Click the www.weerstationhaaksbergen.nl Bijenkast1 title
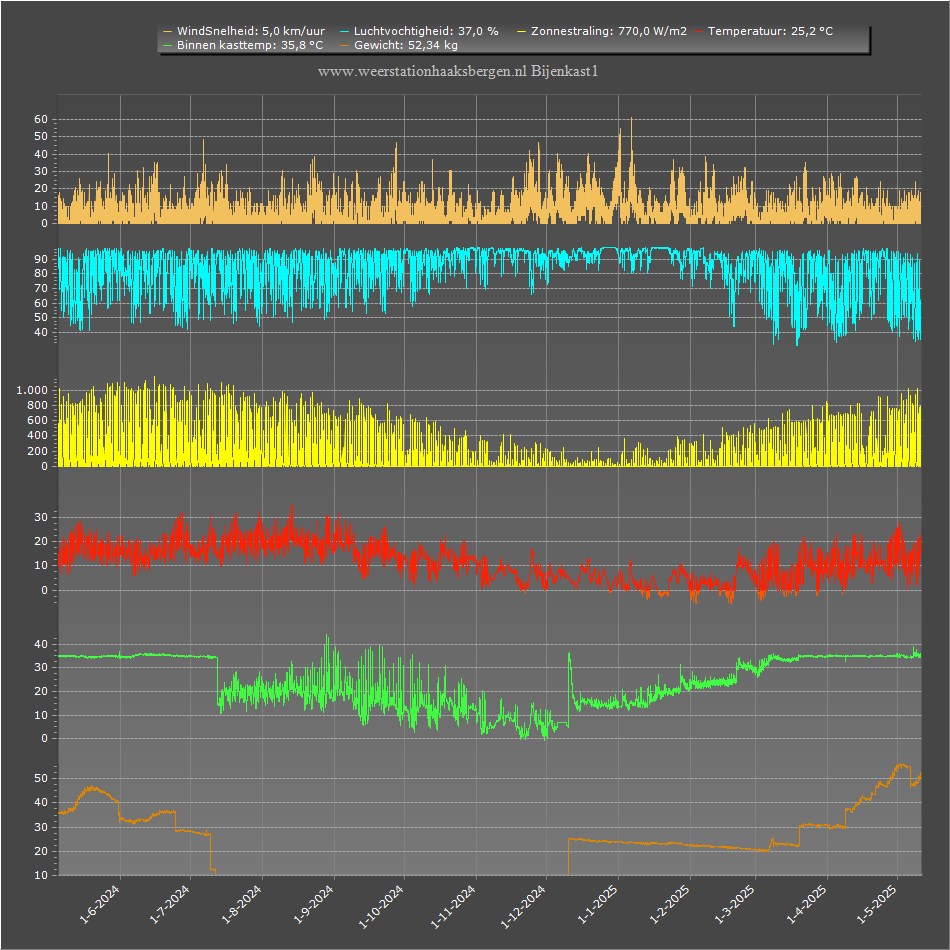The width and height of the screenshot is (950, 950). 458,71
